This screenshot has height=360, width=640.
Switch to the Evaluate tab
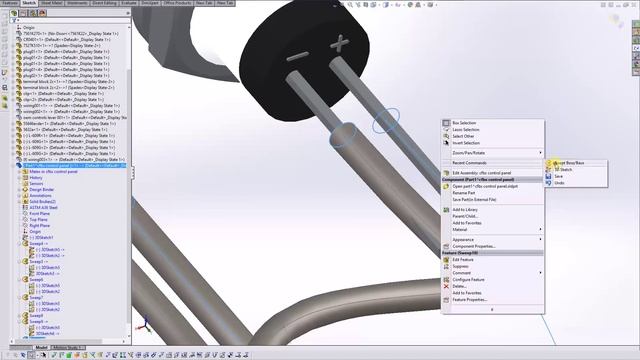(129, 3)
